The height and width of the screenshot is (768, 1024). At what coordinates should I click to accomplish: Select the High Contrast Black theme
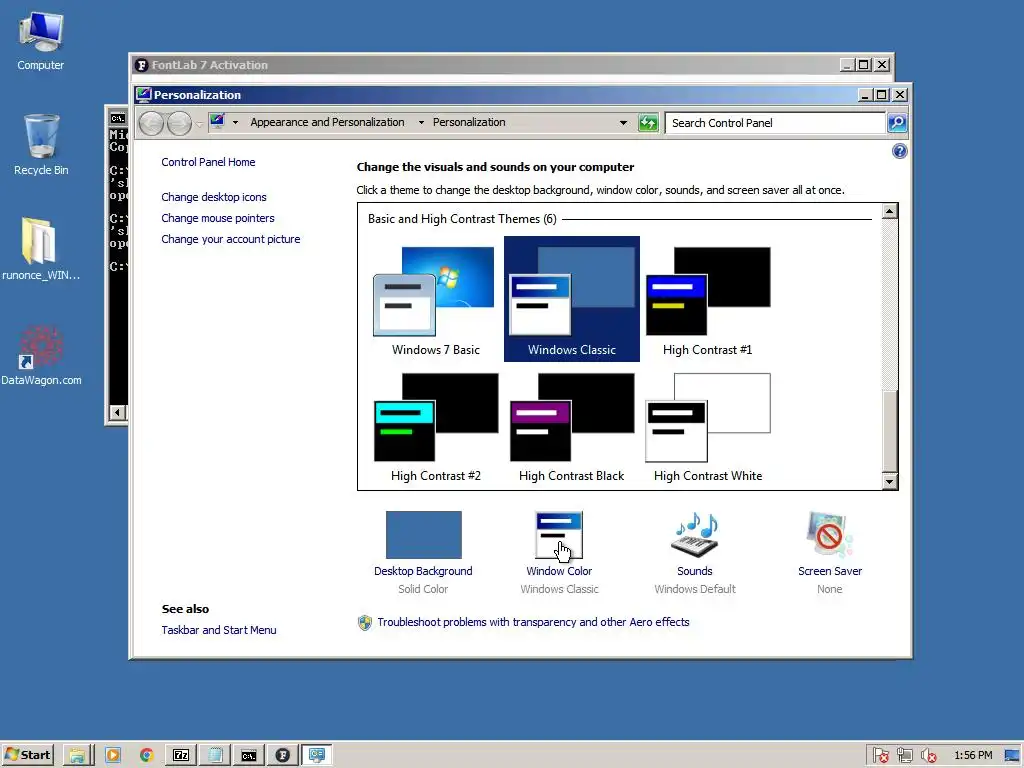pyautogui.click(x=571, y=427)
